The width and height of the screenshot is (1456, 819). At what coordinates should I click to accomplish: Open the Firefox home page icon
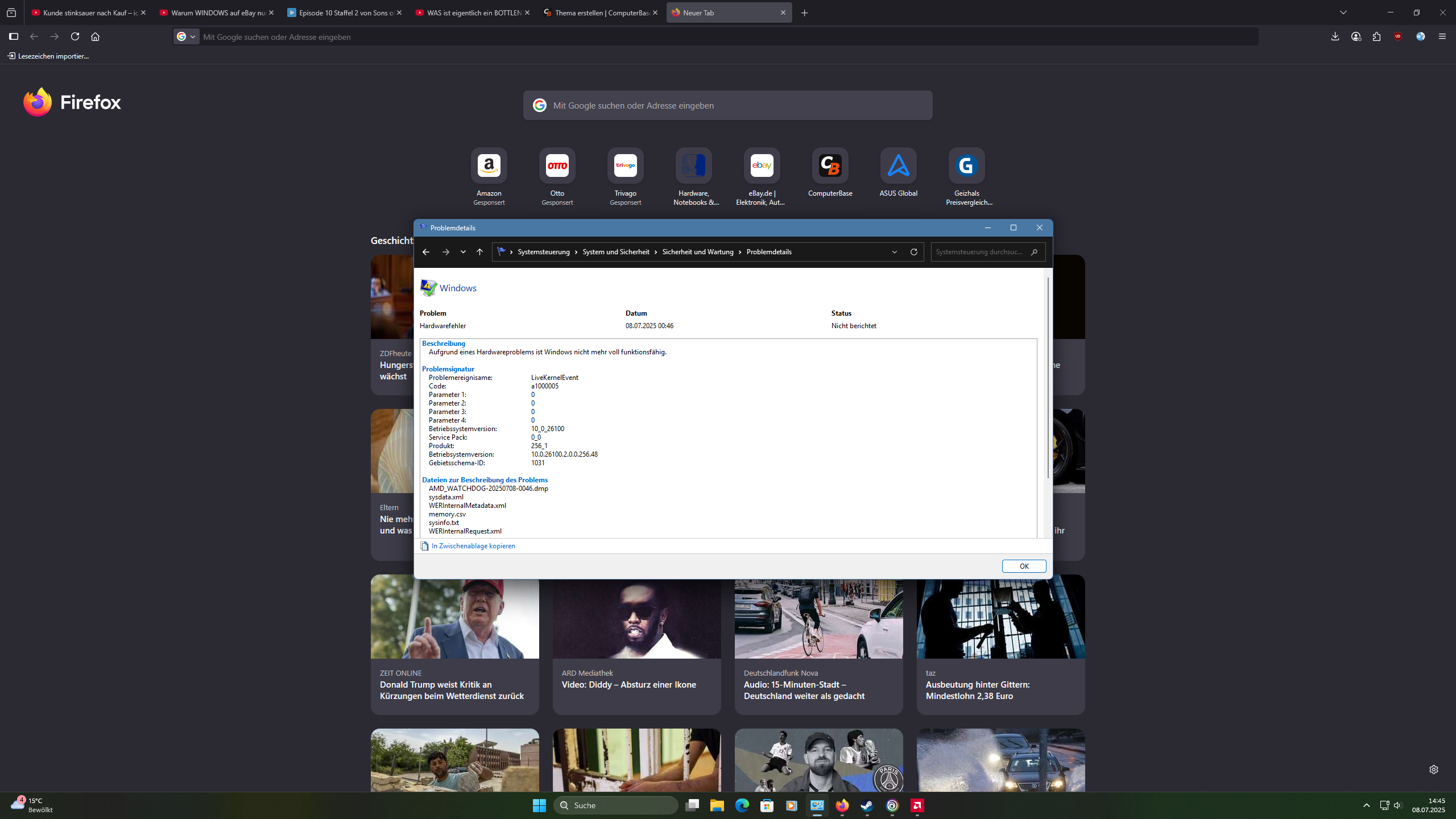(x=95, y=36)
